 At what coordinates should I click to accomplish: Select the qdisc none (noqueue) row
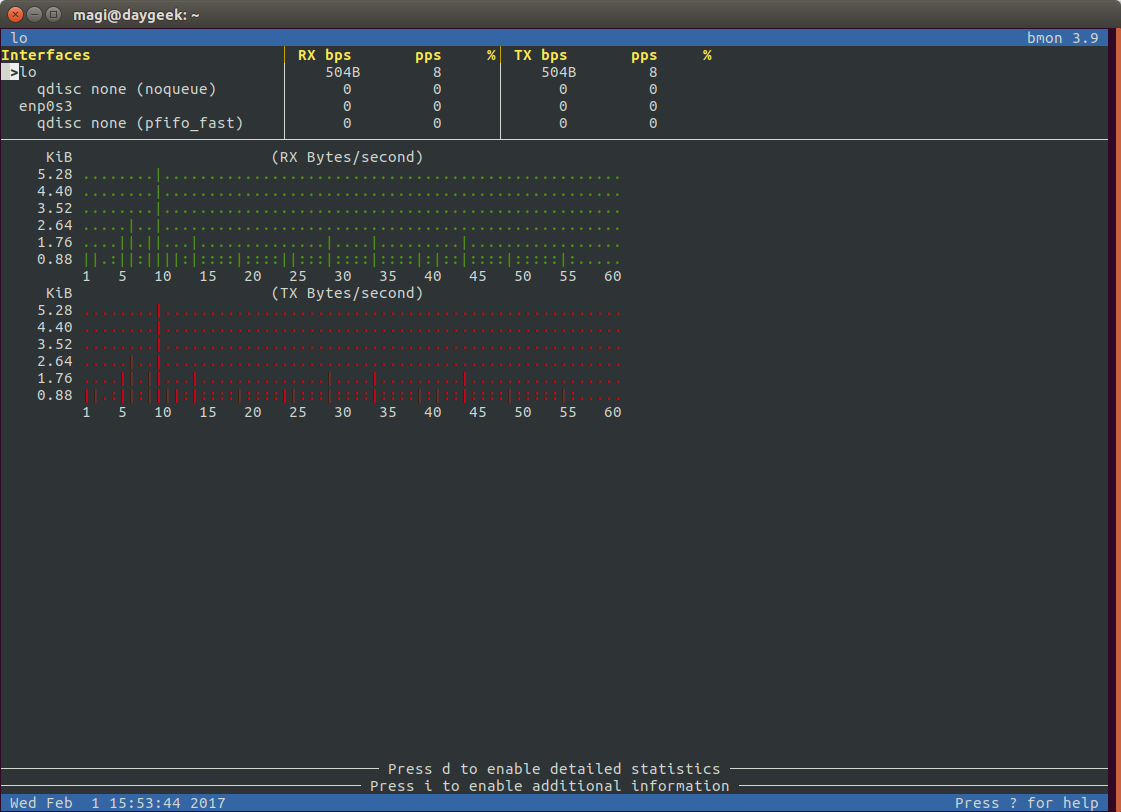coord(356,89)
